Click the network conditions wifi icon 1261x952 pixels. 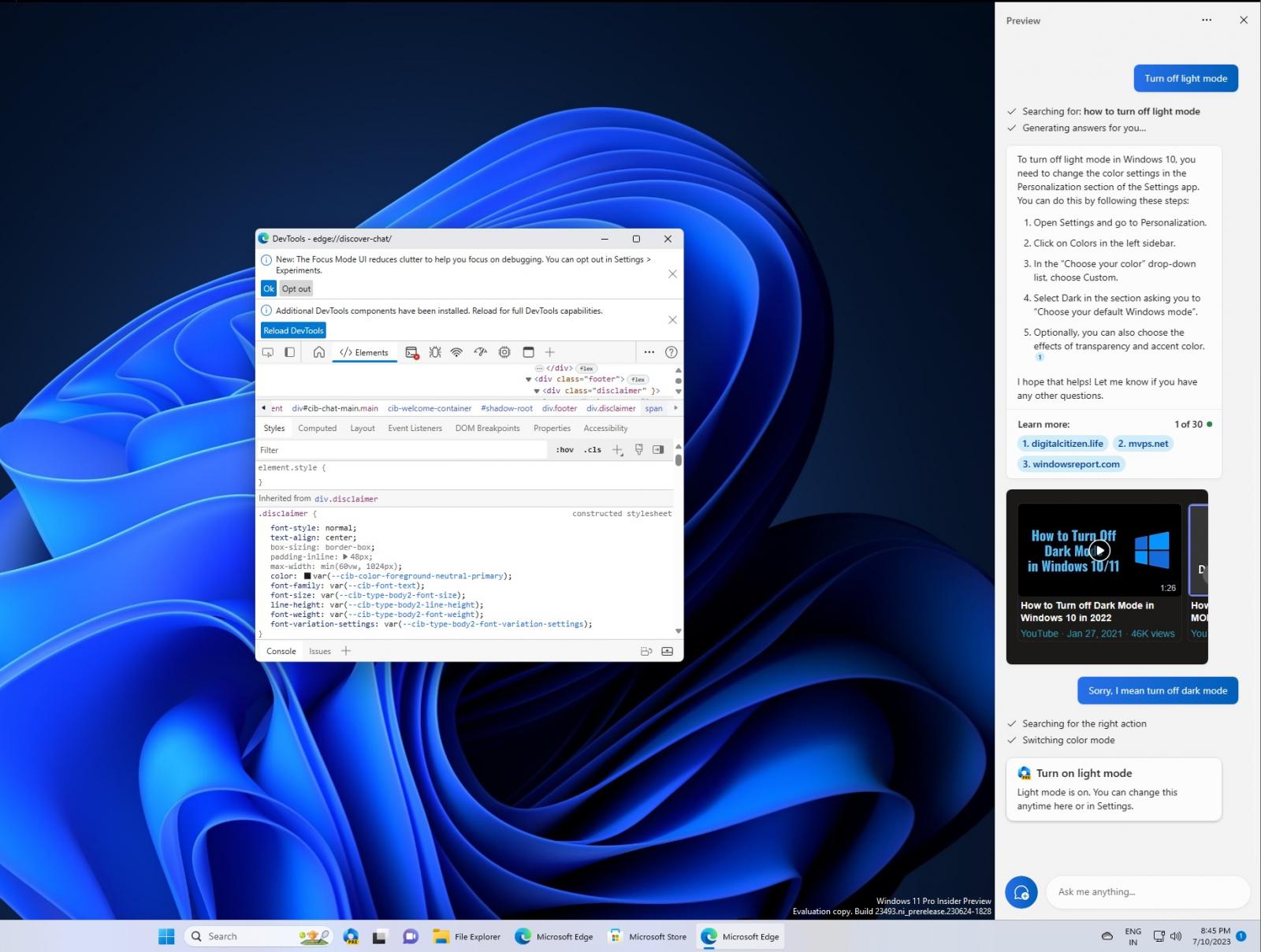tap(456, 352)
